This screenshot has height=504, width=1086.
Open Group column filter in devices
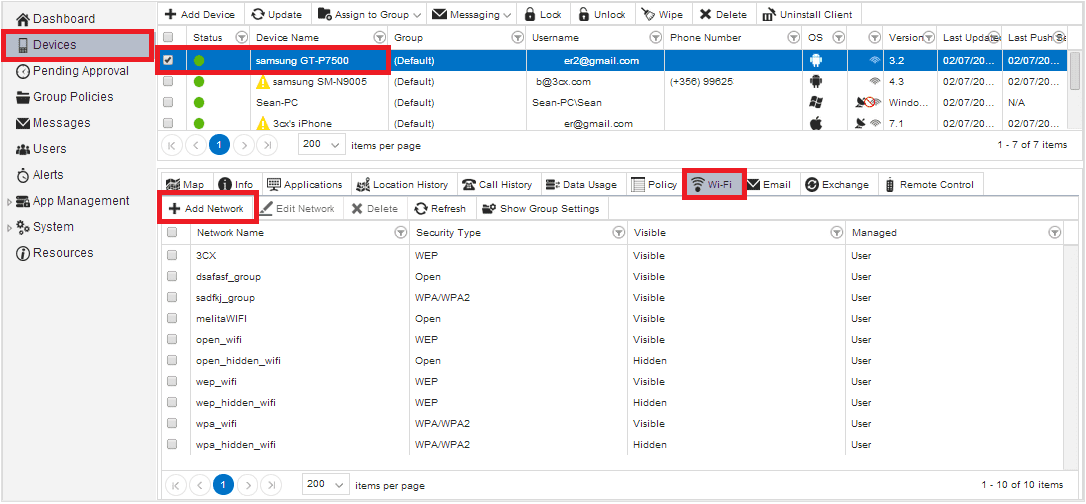[517, 37]
